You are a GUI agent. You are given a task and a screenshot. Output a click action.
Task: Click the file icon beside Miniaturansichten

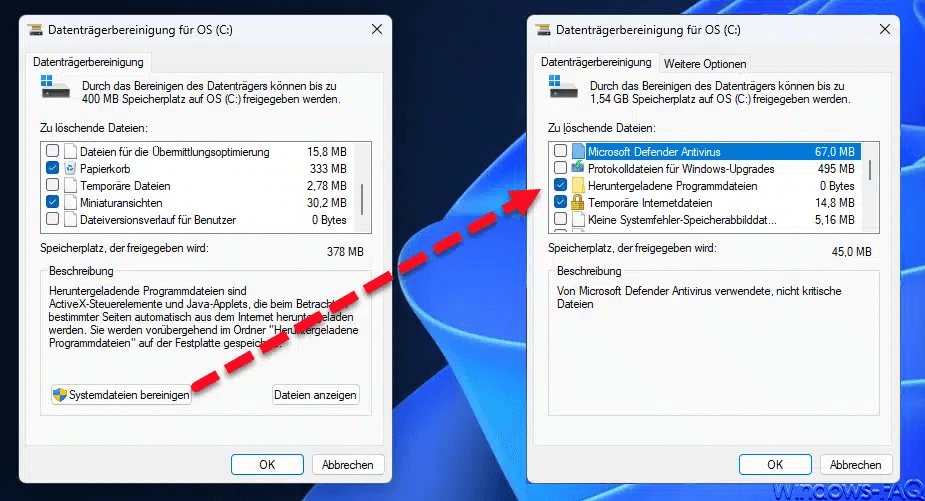pos(70,202)
